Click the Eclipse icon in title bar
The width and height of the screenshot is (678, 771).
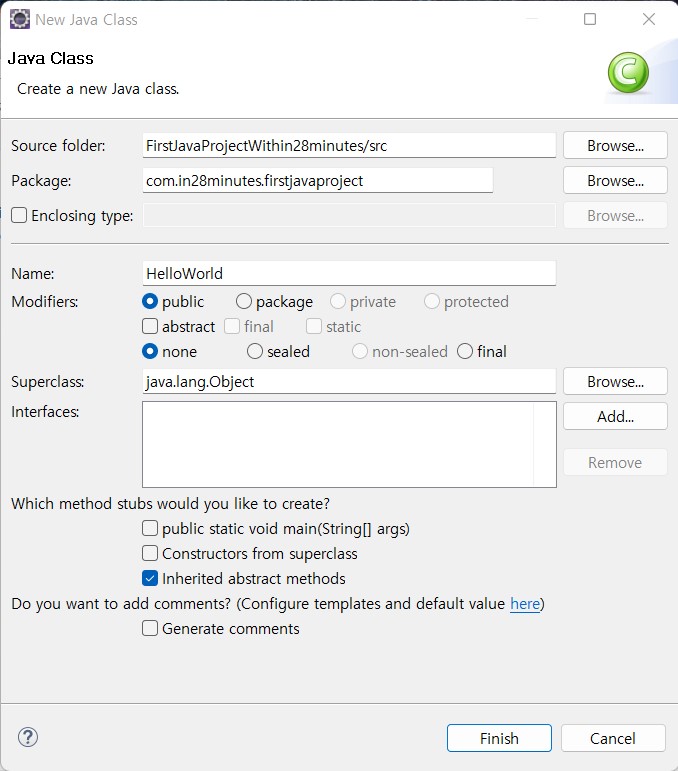(19, 19)
